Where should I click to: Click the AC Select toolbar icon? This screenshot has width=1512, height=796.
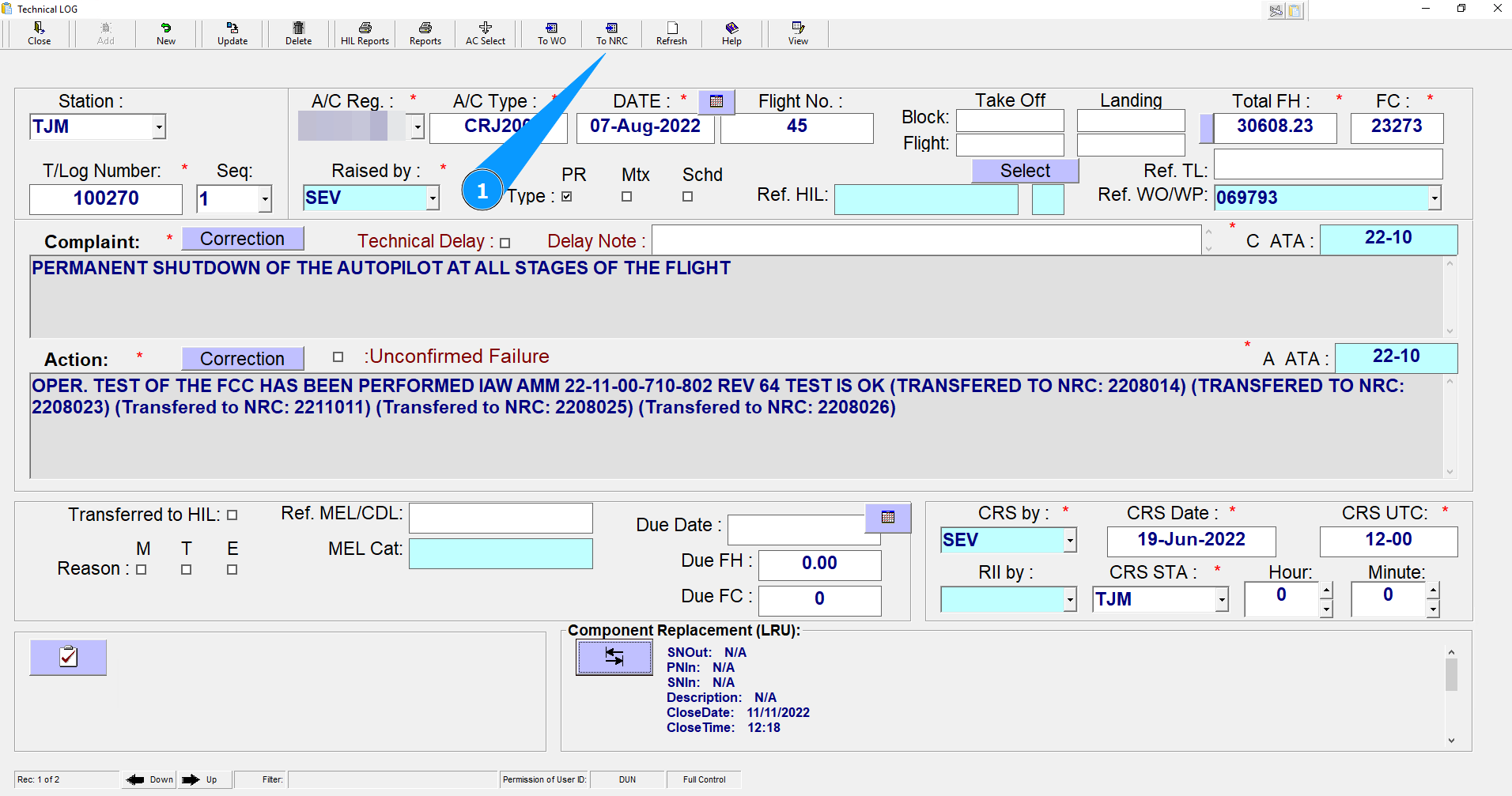486,33
